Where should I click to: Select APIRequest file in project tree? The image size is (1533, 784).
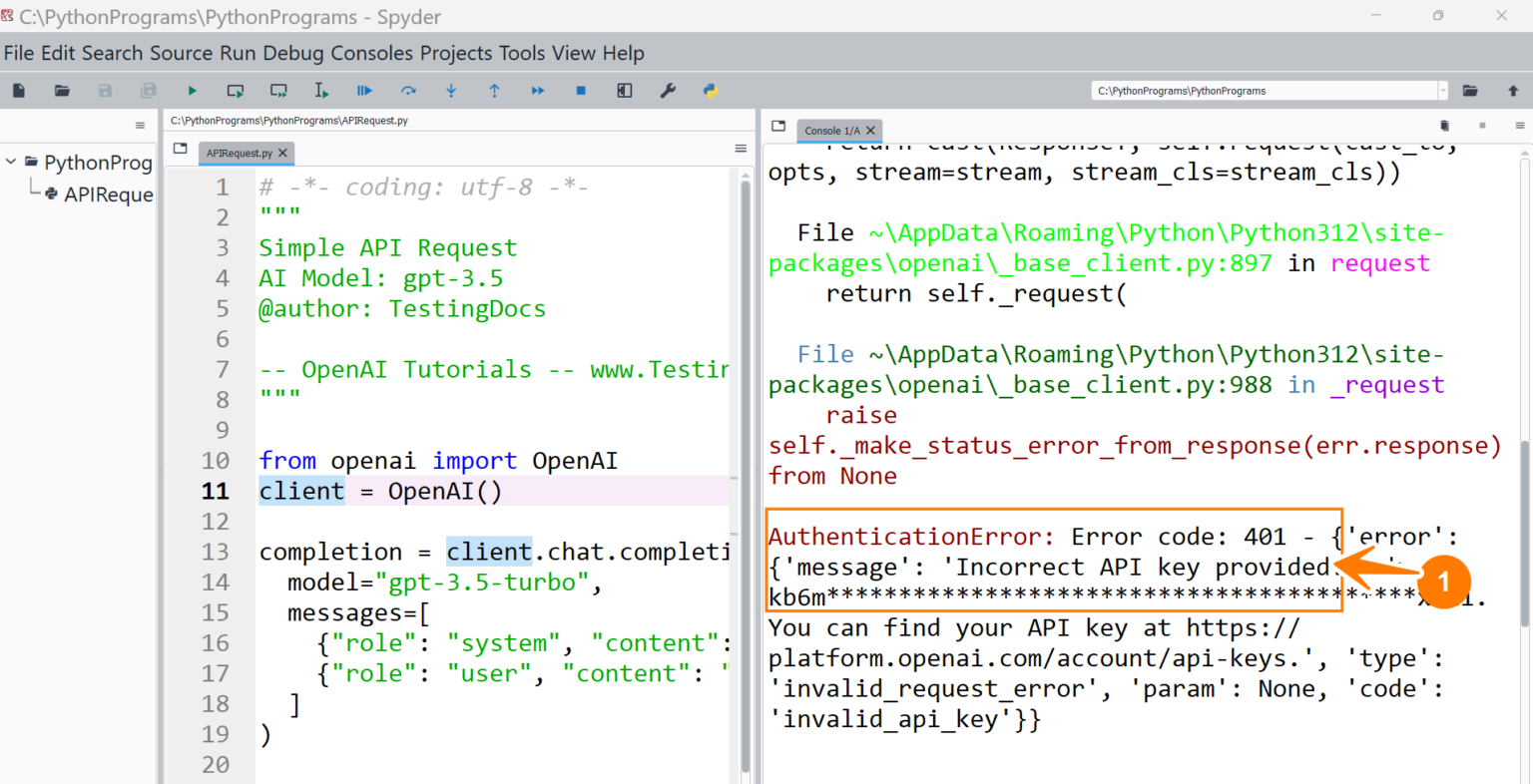[108, 195]
